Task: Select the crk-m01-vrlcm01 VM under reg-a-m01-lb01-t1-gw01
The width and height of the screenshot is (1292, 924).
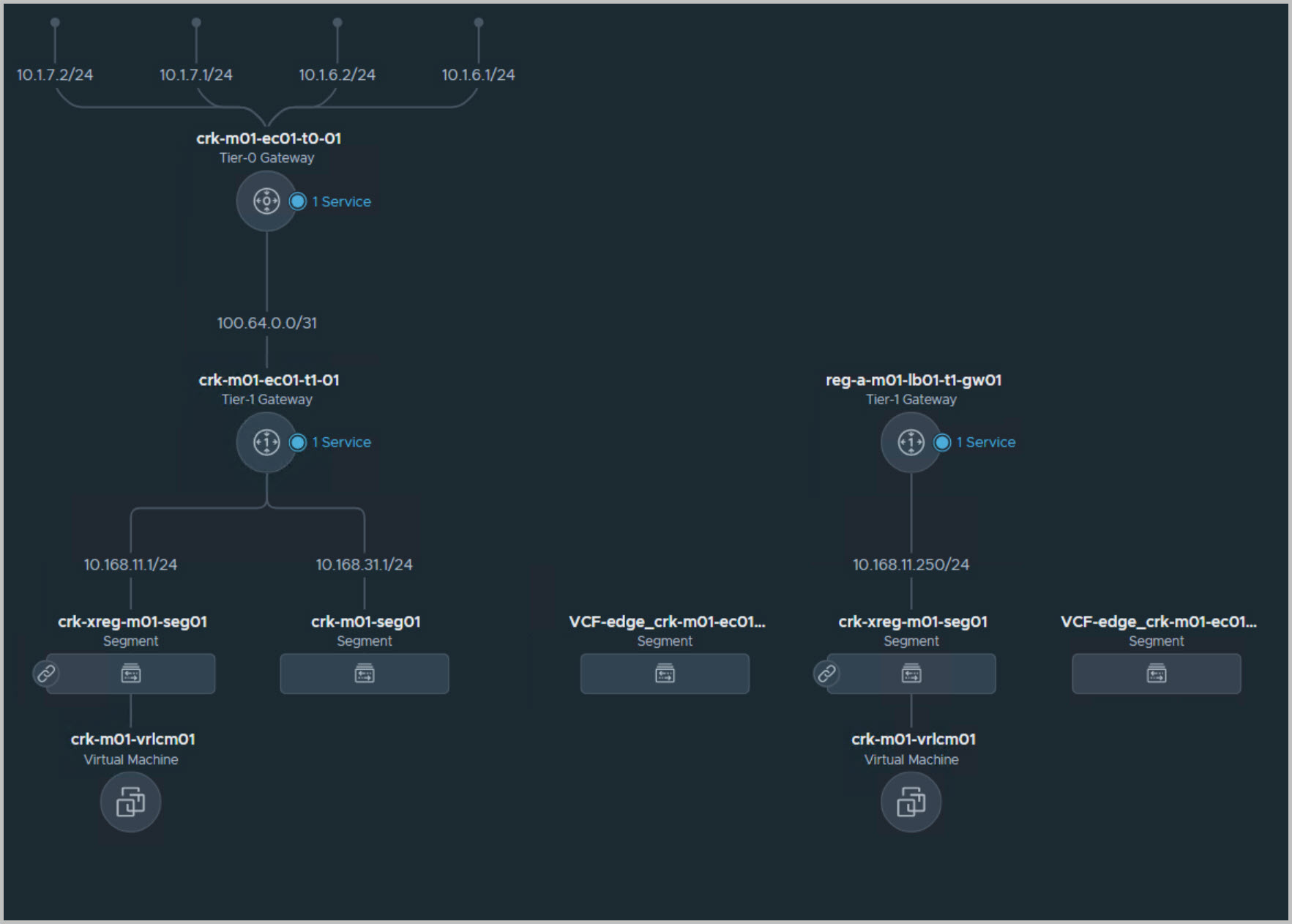Action: (x=911, y=802)
